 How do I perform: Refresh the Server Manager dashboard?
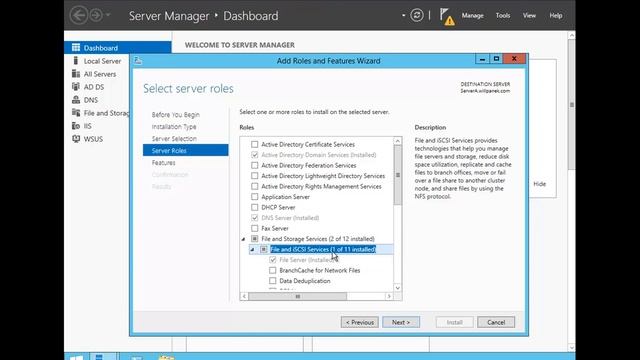pos(416,16)
